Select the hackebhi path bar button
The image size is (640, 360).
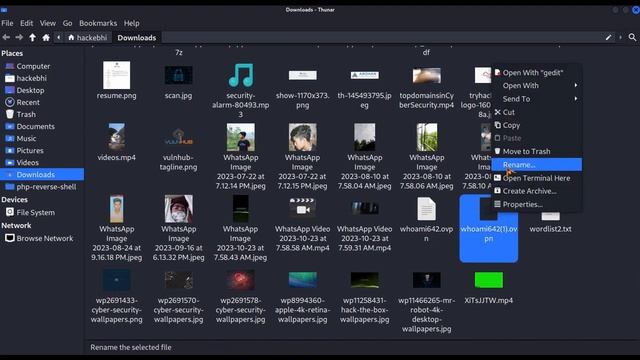87,38
